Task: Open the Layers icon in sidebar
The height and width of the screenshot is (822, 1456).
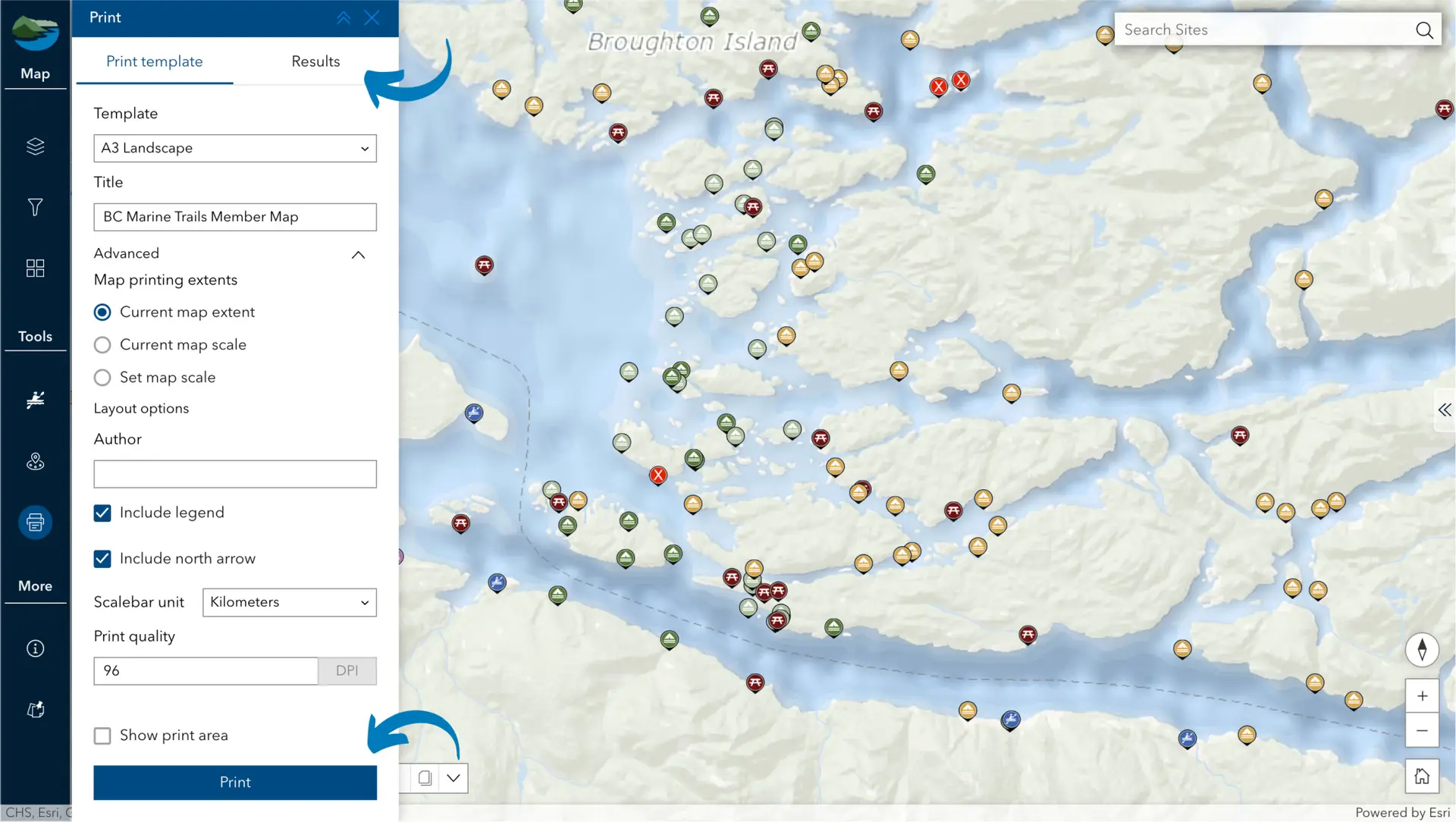Action: 35,146
